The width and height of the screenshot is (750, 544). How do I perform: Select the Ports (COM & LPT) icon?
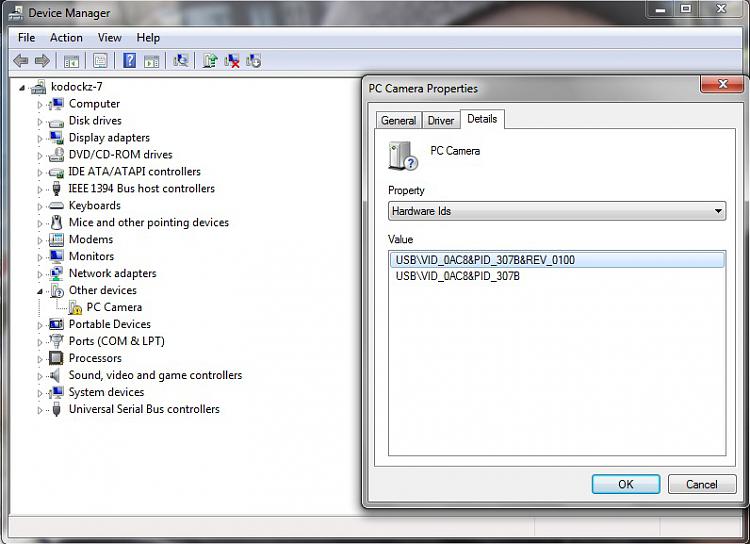click(x=56, y=341)
